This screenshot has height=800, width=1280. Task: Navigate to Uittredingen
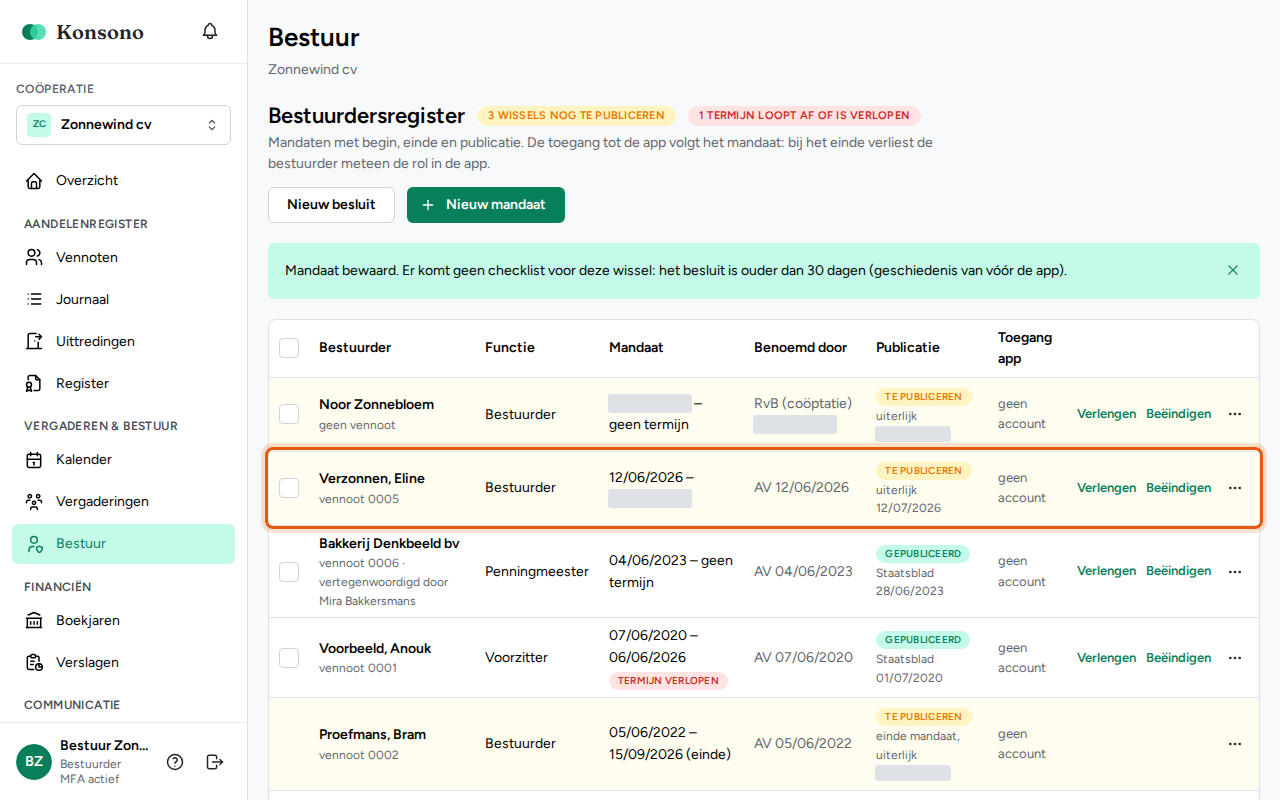123,342
